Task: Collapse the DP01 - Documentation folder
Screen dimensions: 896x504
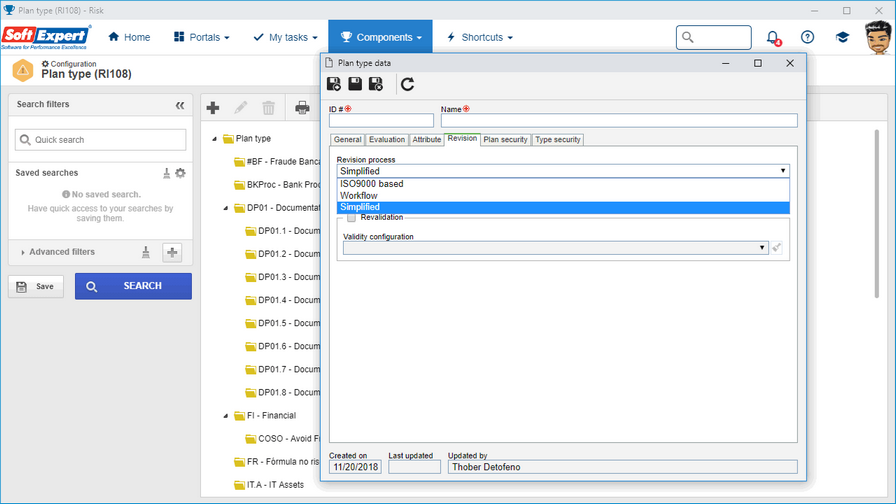Action: [226, 208]
